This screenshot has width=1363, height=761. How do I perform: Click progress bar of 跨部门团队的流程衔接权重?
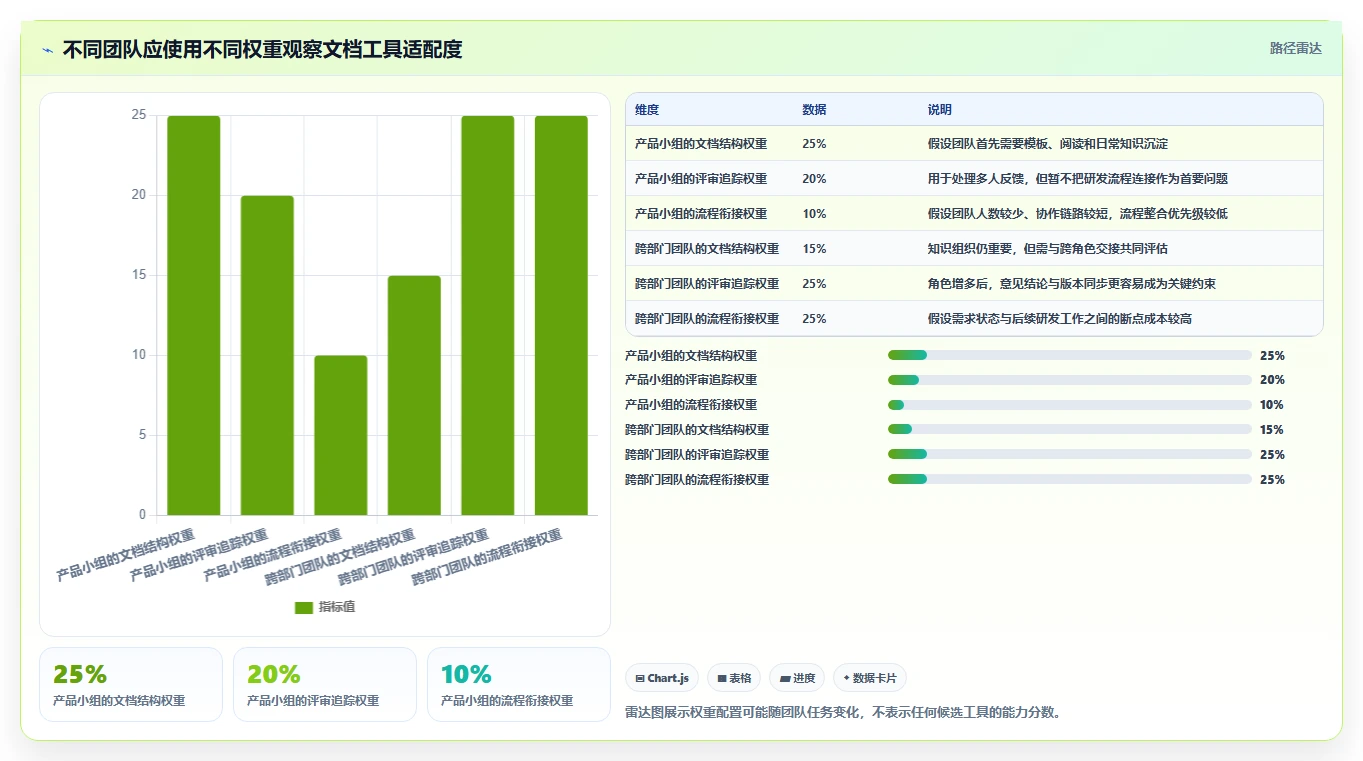[1070, 480]
